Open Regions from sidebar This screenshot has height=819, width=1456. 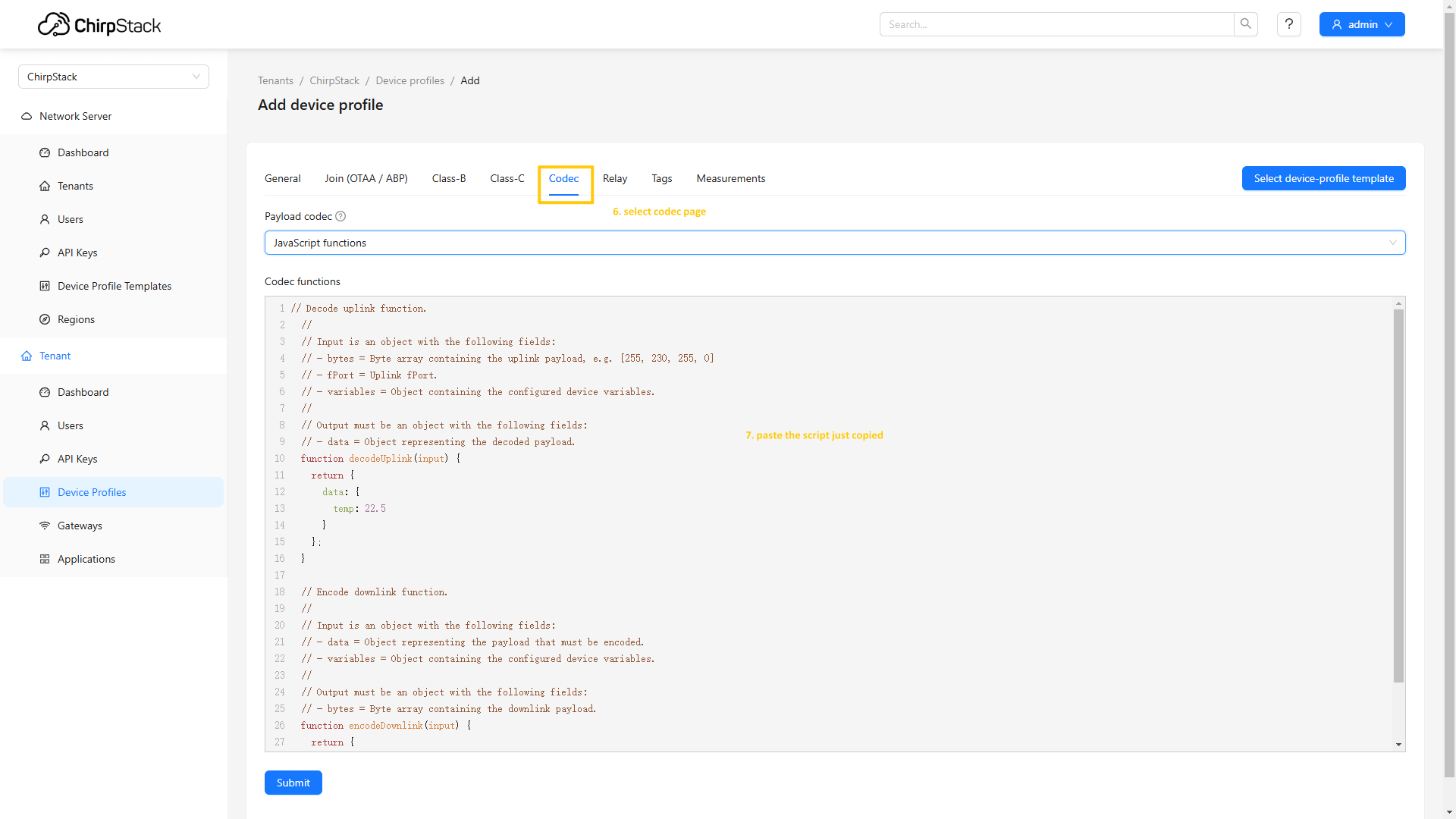(76, 319)
